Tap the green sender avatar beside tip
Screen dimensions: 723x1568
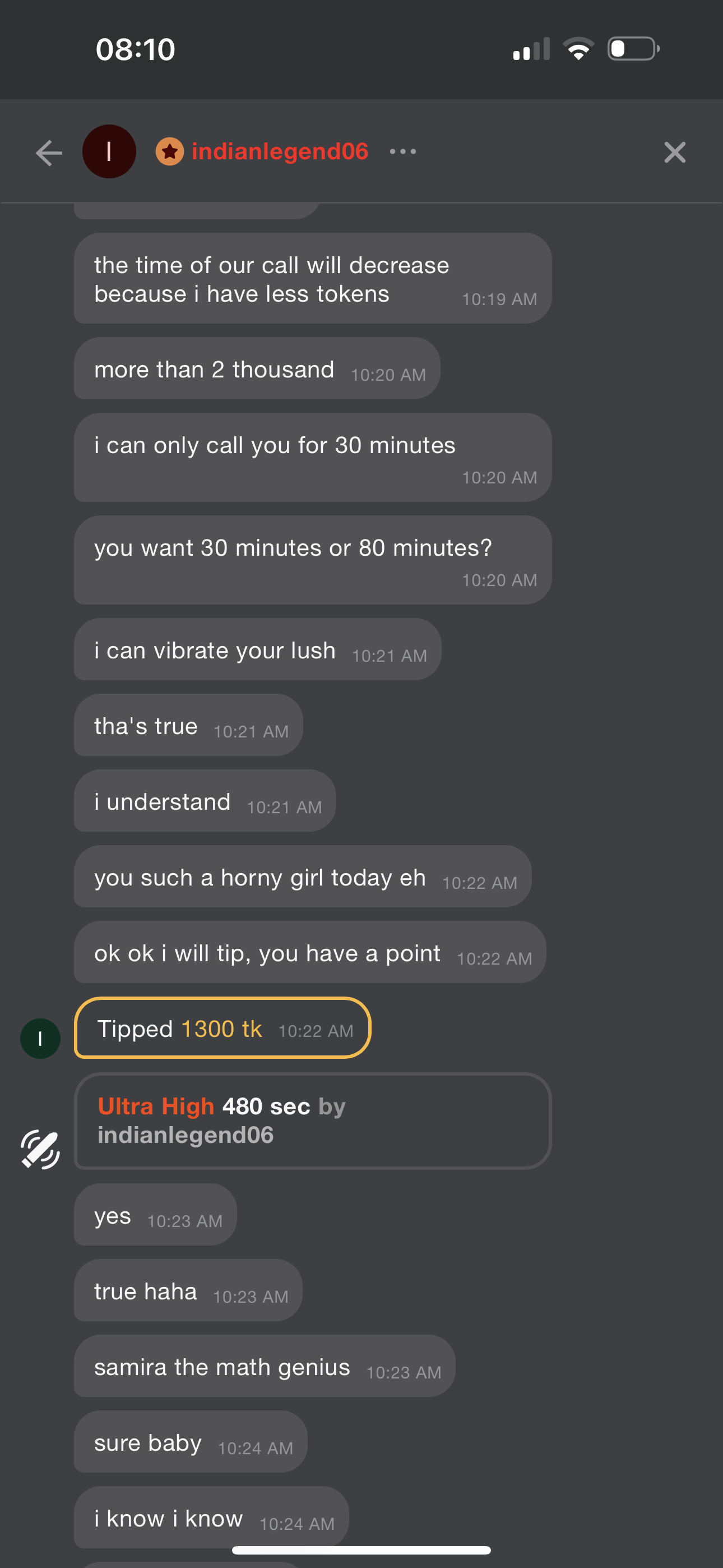[40, 1039]
